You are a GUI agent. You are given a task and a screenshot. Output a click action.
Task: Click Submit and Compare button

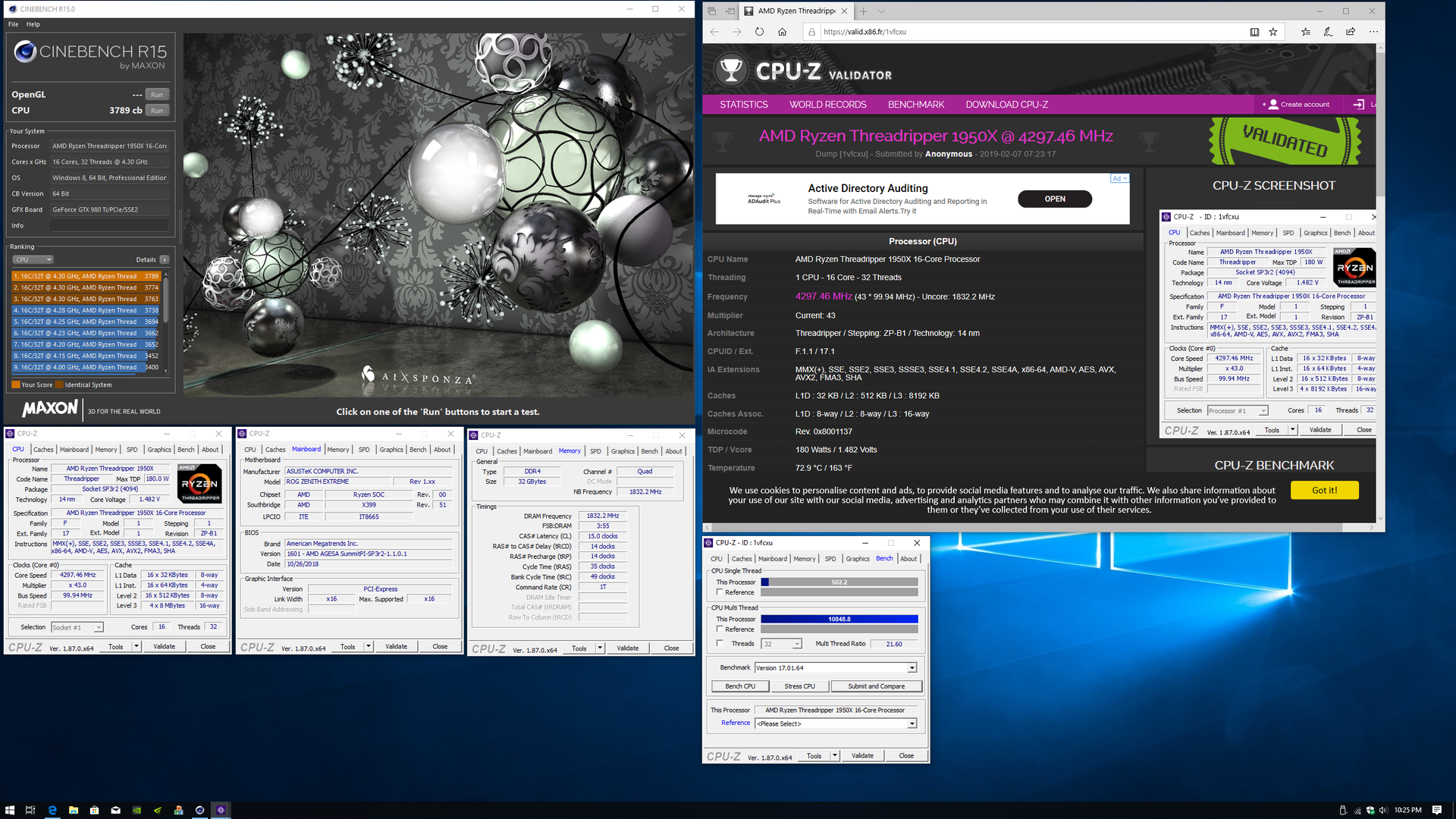coord(876,686)
